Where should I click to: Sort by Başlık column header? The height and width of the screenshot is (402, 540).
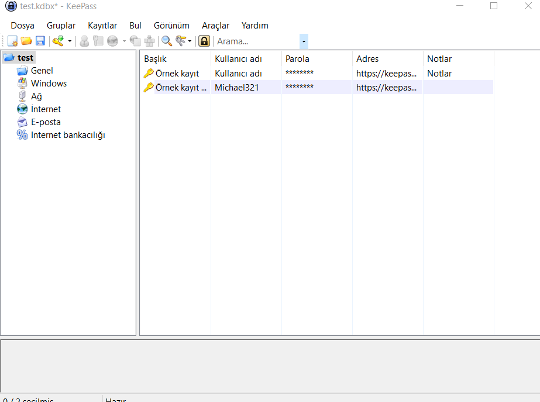tap(175, 59)
